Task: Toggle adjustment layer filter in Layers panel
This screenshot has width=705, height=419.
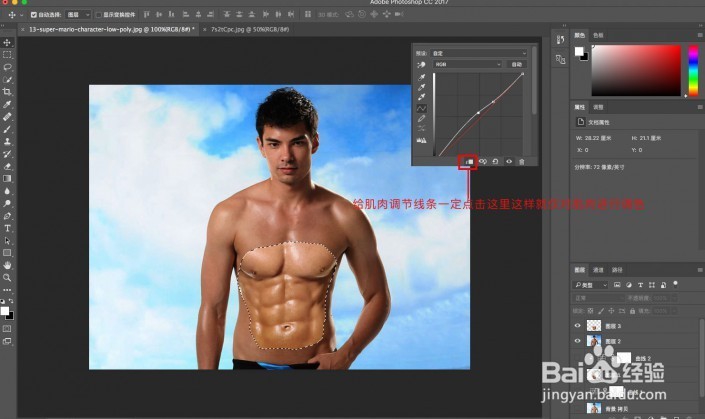Action: click(629, 285)
